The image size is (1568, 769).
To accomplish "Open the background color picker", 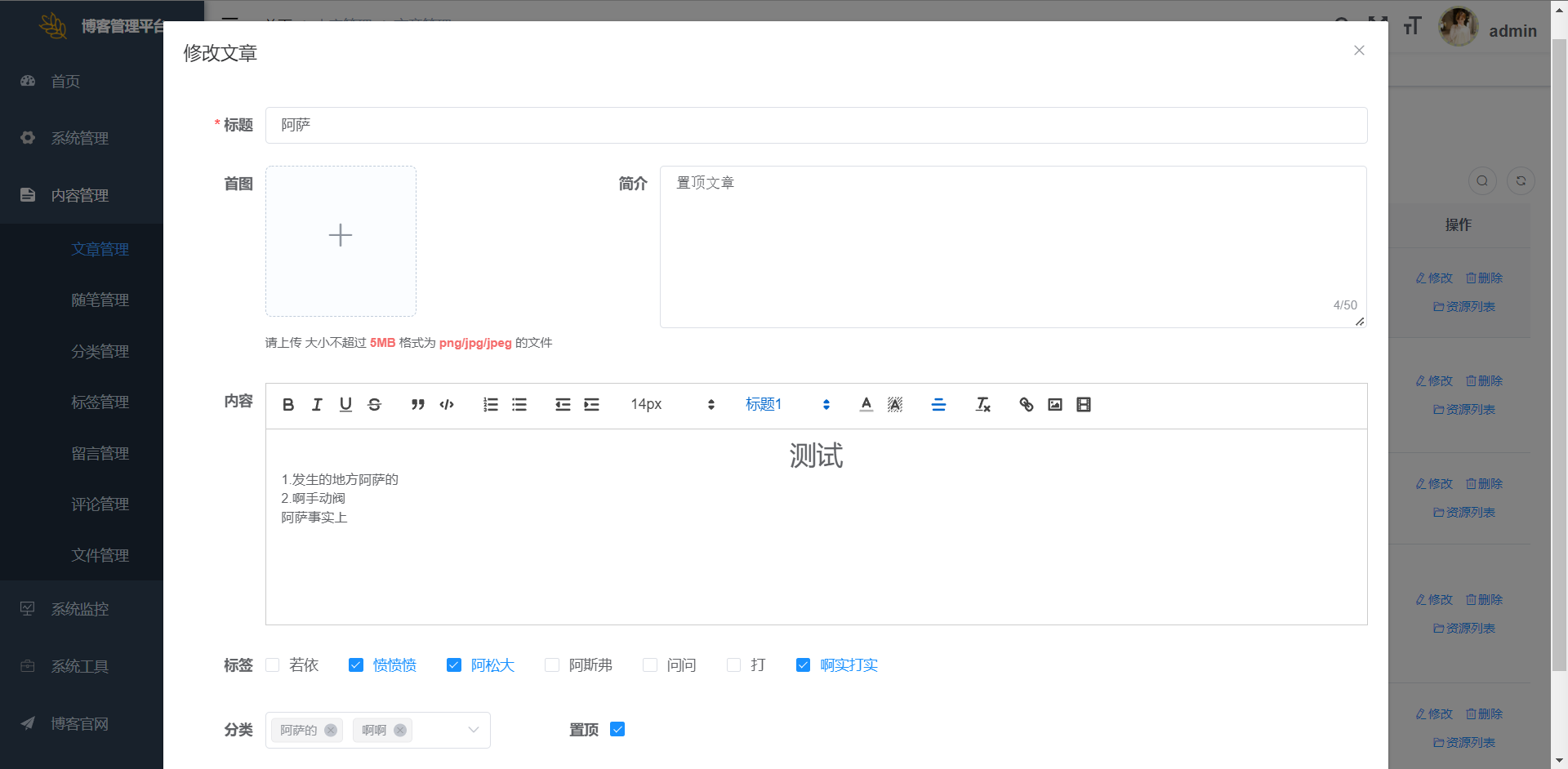I will pyautogui.click(x=895, y=405).
